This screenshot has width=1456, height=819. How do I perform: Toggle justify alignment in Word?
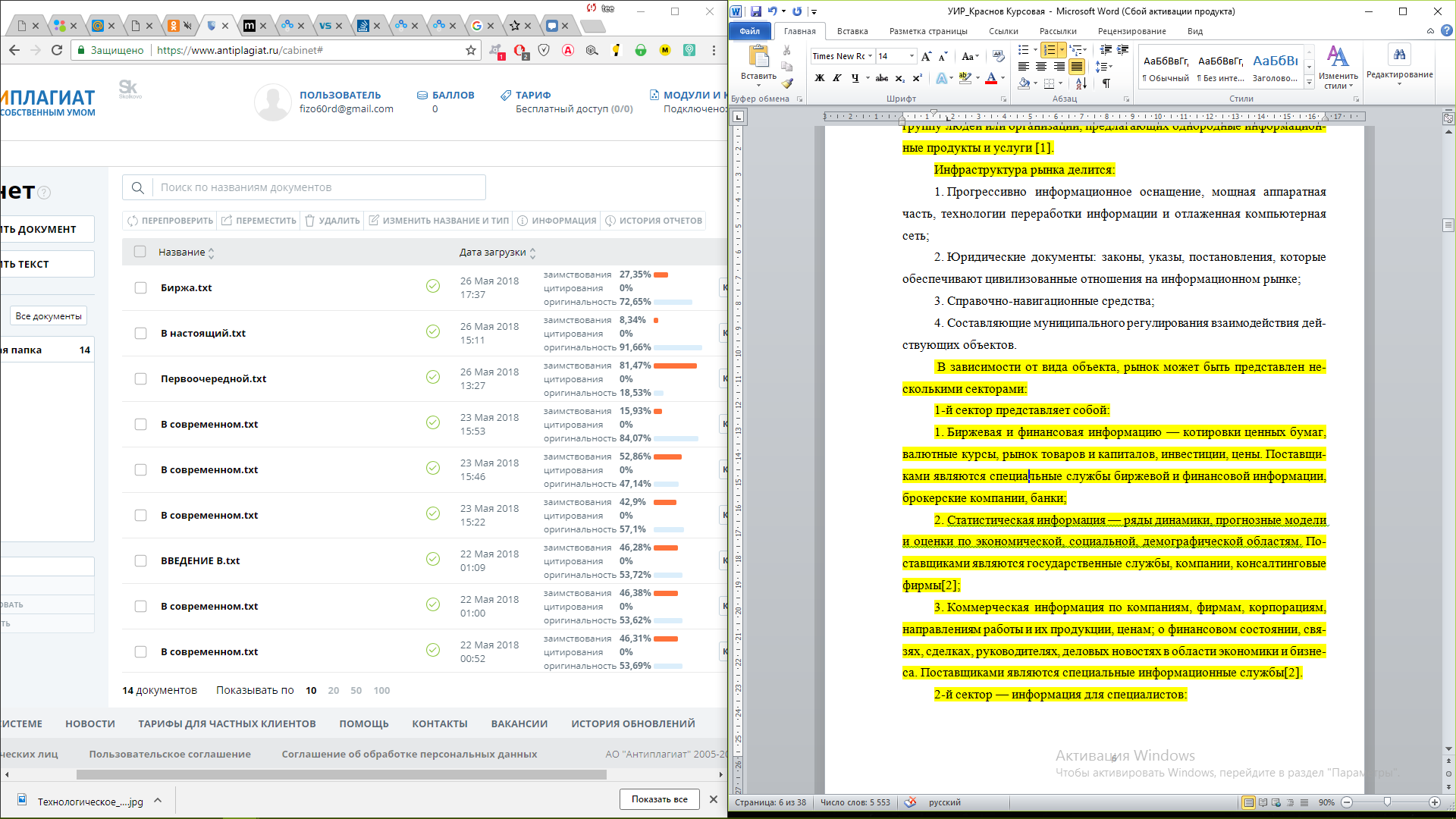(x=1077, y=67)
